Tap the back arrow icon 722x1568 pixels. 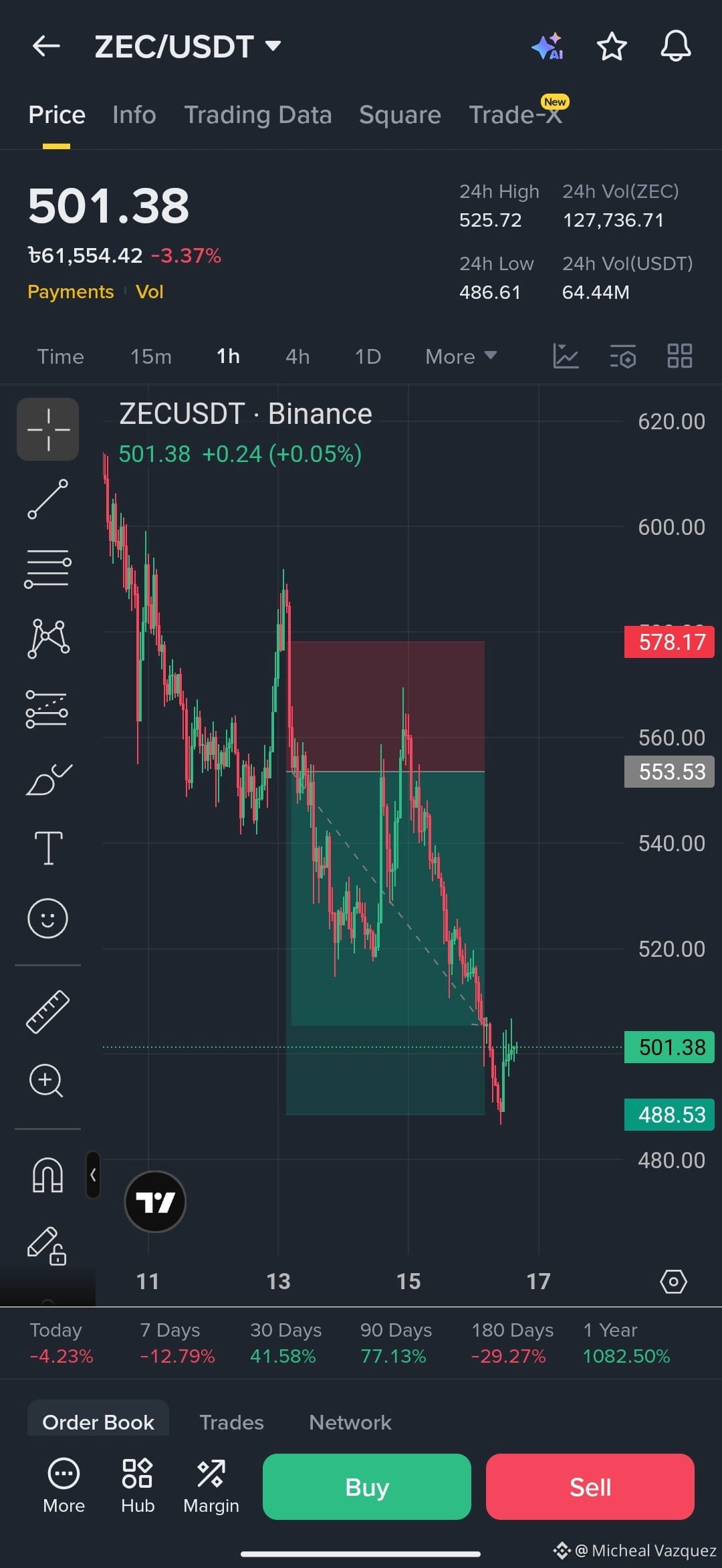(46, 46)
